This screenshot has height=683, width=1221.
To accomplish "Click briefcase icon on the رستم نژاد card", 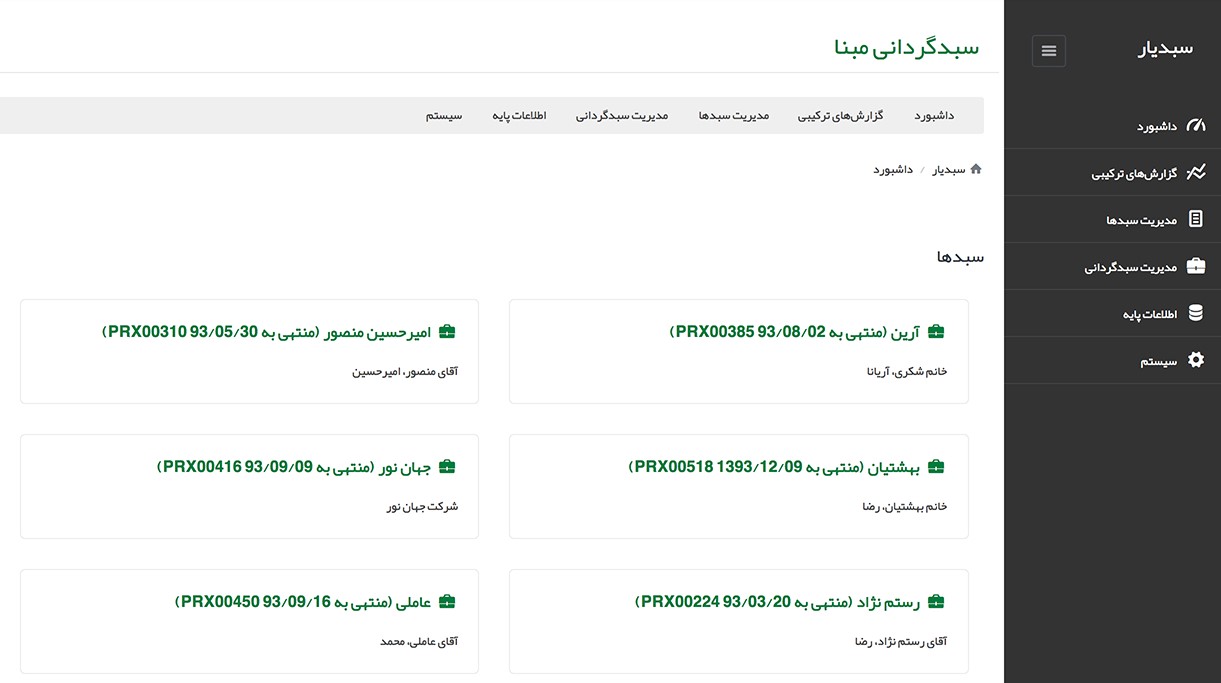I will click(x=937, y=602).
